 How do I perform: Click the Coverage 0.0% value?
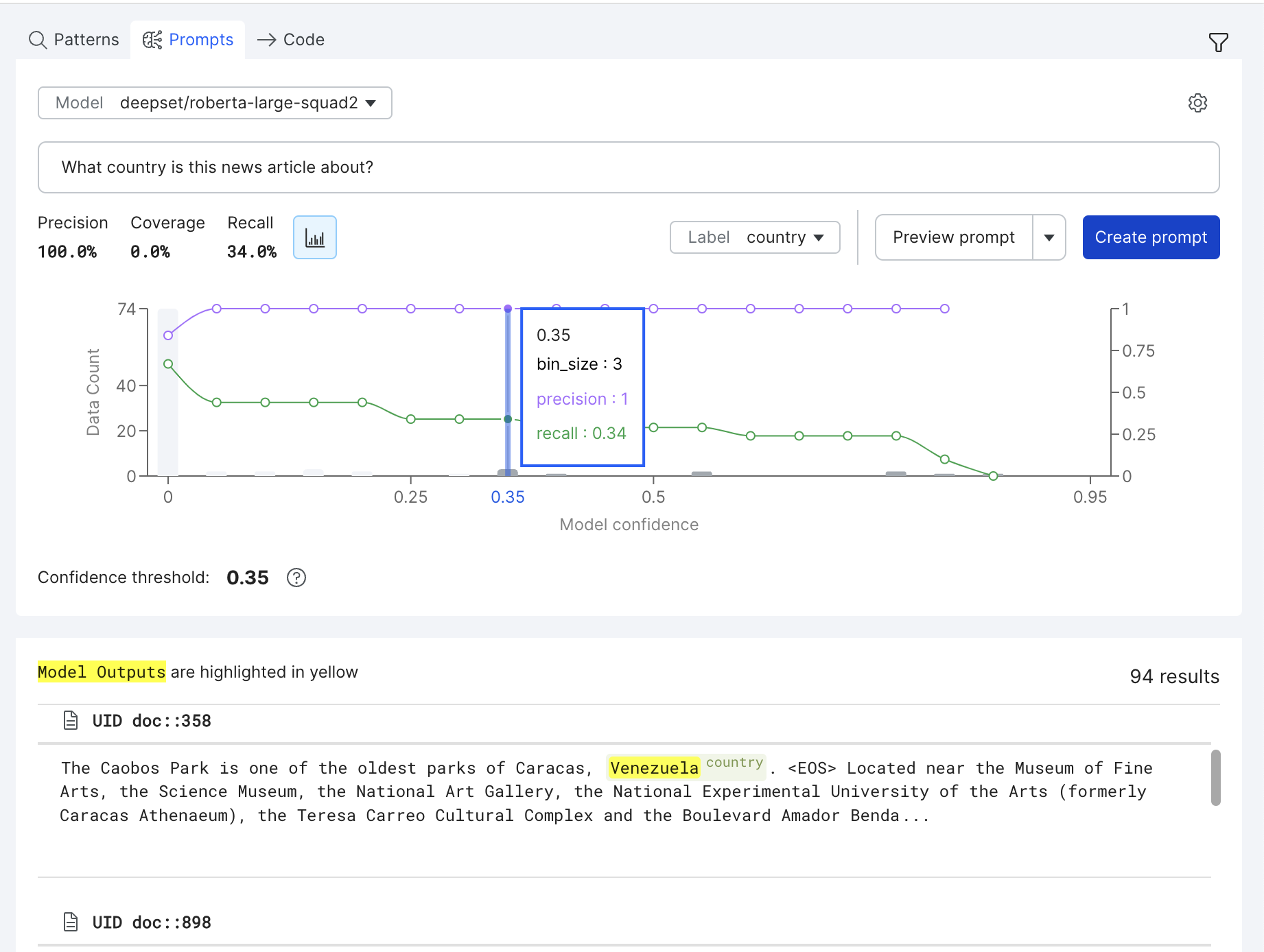click(150, 252)
